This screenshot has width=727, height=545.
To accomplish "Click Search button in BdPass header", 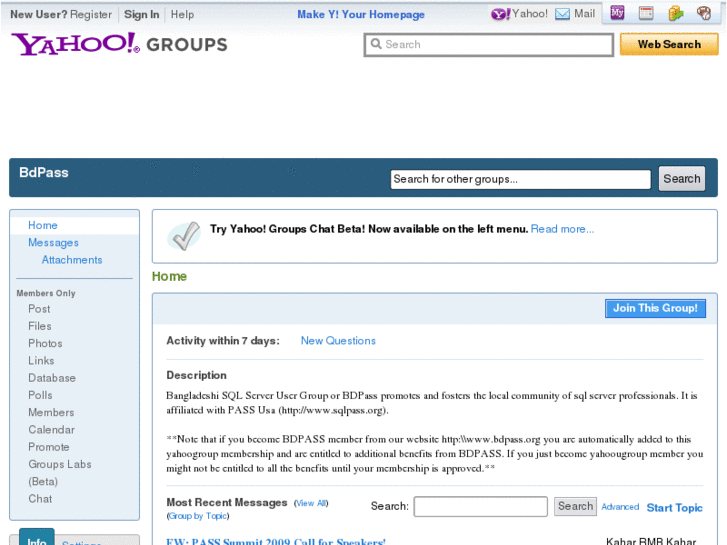I will coord(682,179).
